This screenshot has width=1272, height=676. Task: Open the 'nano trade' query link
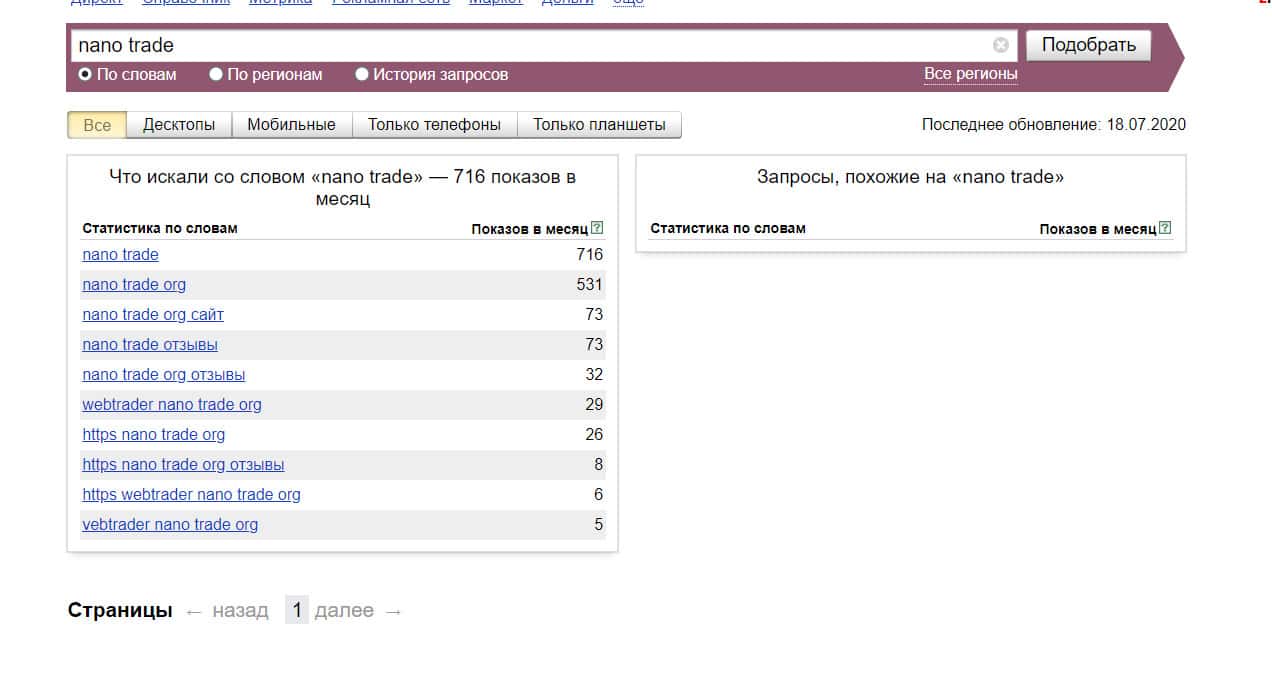click(x=120, y=255)
